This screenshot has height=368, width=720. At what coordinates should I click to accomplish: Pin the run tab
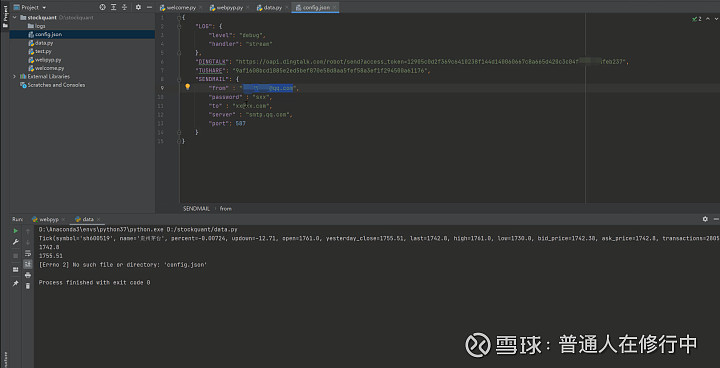pos(16,284)
